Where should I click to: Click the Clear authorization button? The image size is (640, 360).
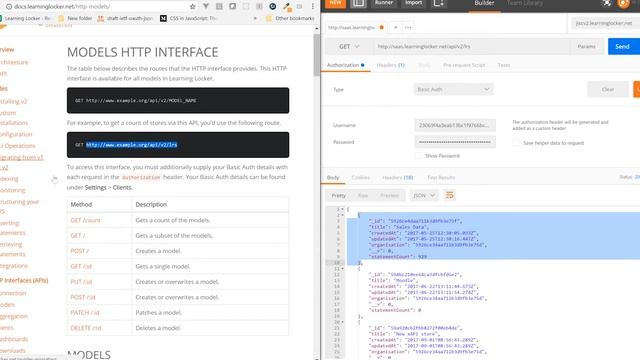(x=608, y=89)
